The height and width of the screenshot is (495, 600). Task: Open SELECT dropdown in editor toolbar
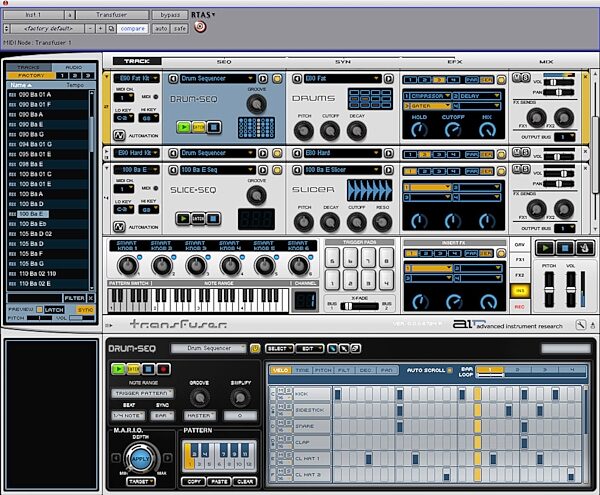[x=279, y=348]
